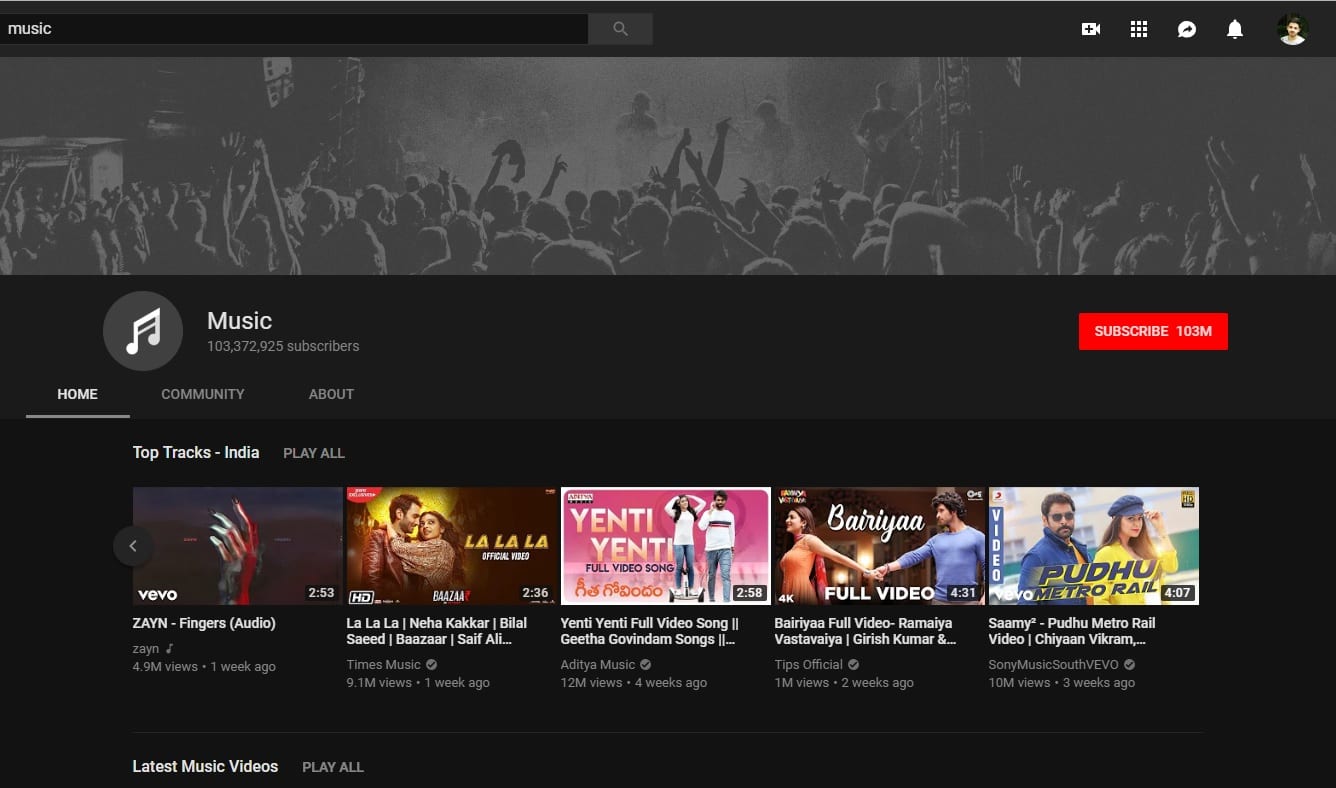
Task: Open the YouTube apps grid icon
Action: [x=1139, y=29]
